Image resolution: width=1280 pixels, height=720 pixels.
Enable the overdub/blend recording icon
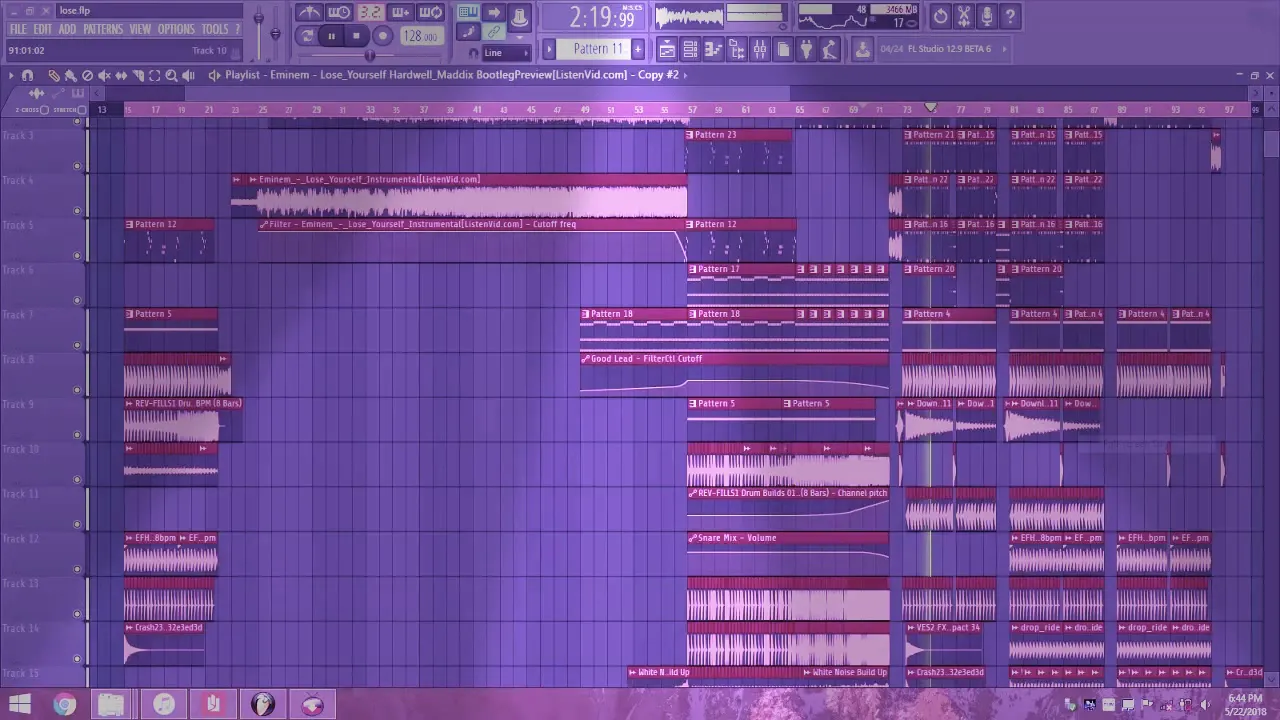pyautogui.click(x=400, y=13)
